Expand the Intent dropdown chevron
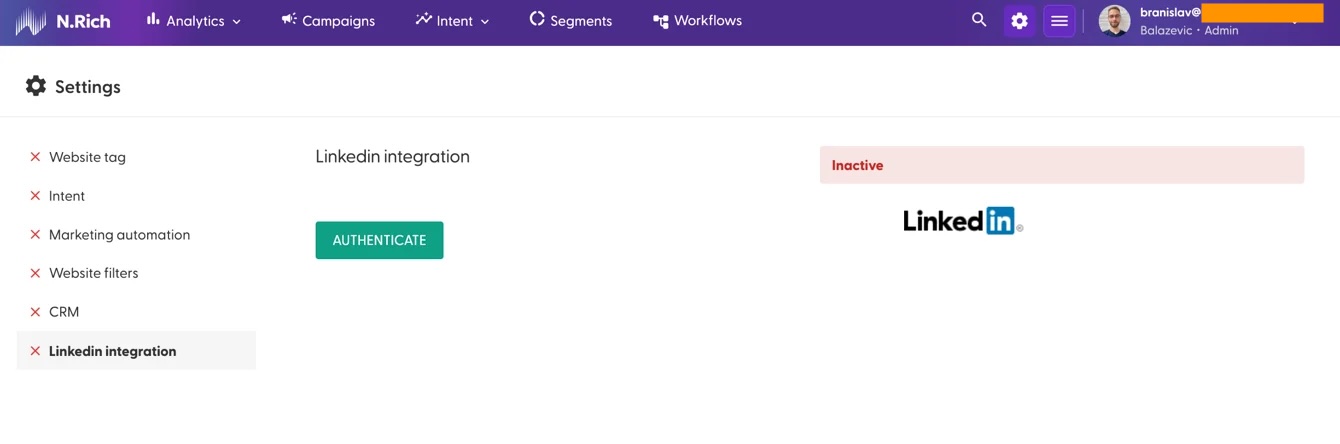This screenshot has width=1340, height=444. point(485,22)
